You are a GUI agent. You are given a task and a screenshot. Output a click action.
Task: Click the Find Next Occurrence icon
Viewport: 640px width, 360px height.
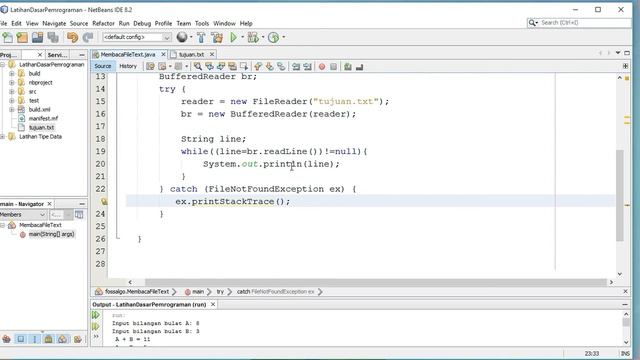pyautogui.click(x=221, y=67)
